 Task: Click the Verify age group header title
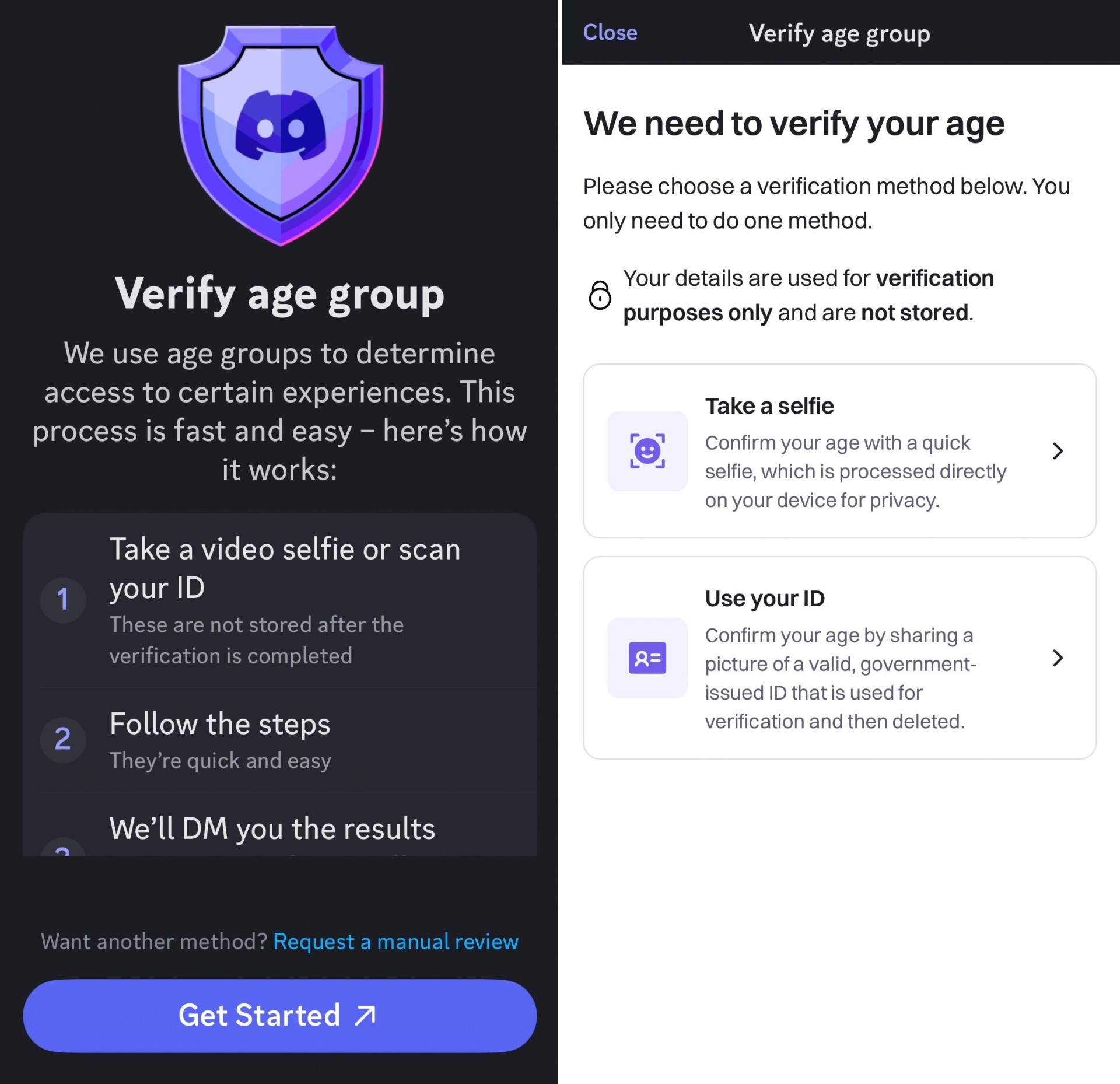839,34
